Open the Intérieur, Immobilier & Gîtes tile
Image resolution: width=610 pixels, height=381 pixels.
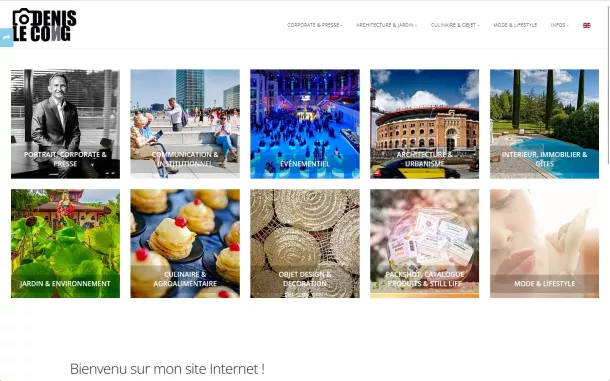[544, 124]
